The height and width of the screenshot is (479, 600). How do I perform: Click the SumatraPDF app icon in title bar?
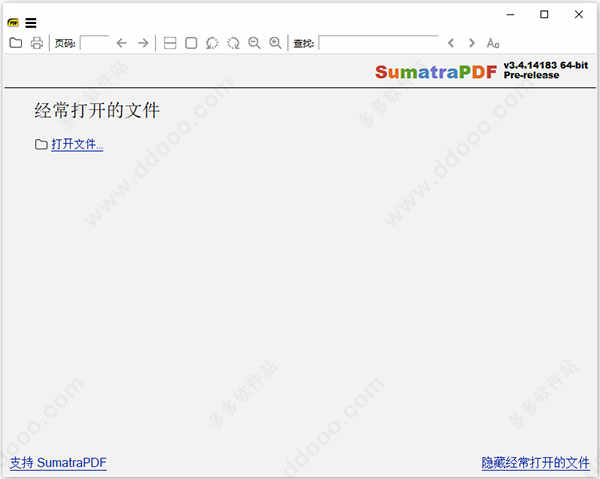click(x=14, y=22)
